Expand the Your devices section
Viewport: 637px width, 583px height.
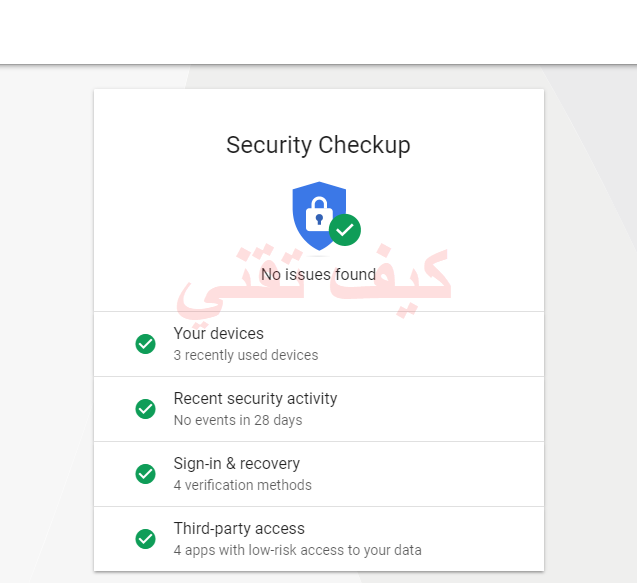tap(319, 344)
